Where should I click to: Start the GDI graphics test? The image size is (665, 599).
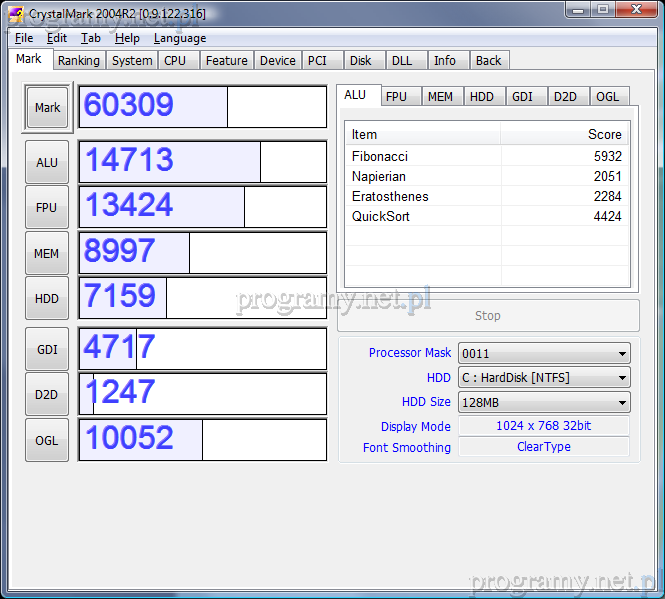47,349
